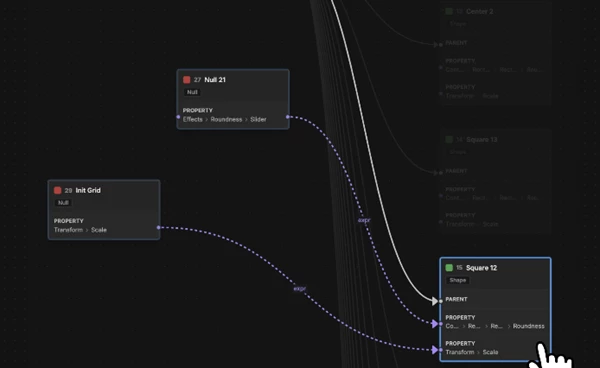Click the output port of Init Grid Scale
This screenshot has width=600, height=368.
(158, 228)
